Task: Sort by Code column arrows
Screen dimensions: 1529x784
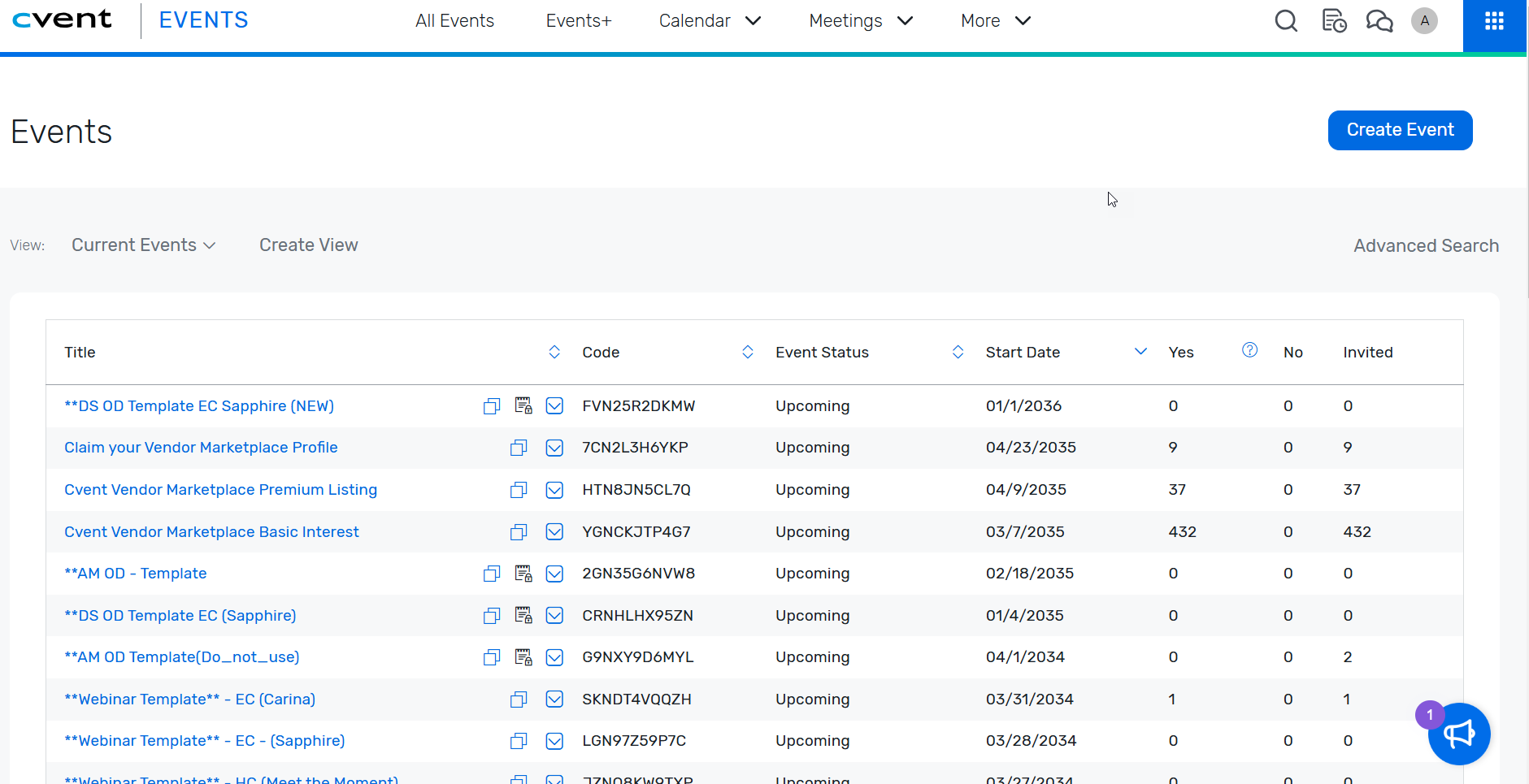Action: (748, 352)
